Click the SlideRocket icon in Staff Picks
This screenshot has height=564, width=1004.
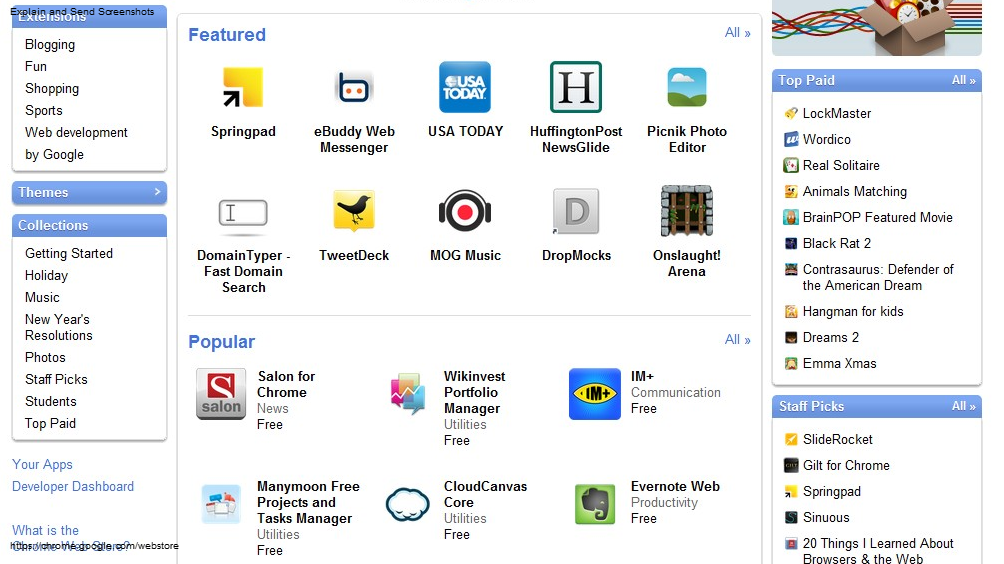click(x=791, y=439)
